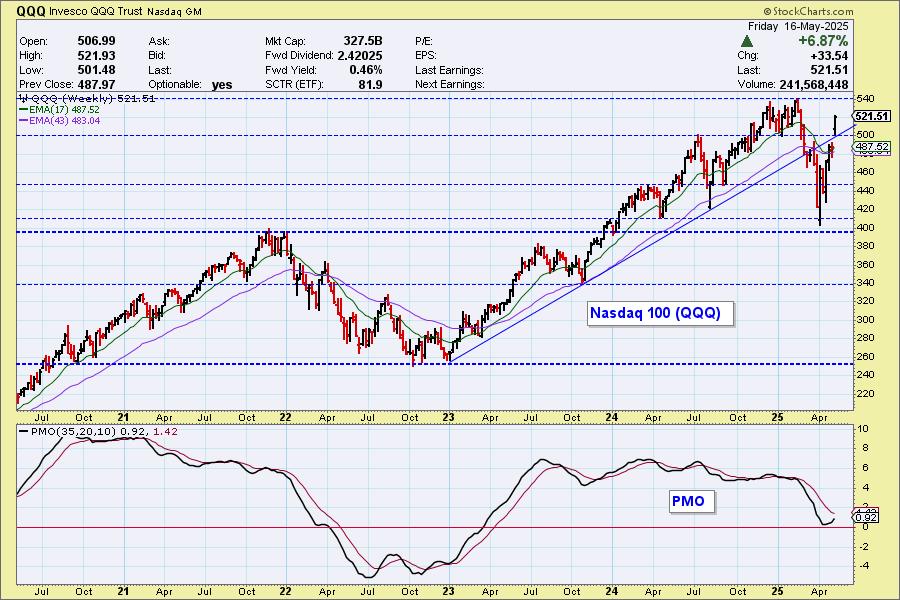This screenshot has width=900, height=600.
Task: Click the 'Invesco QQQ Trust' fund name
Action: [95, 11]
